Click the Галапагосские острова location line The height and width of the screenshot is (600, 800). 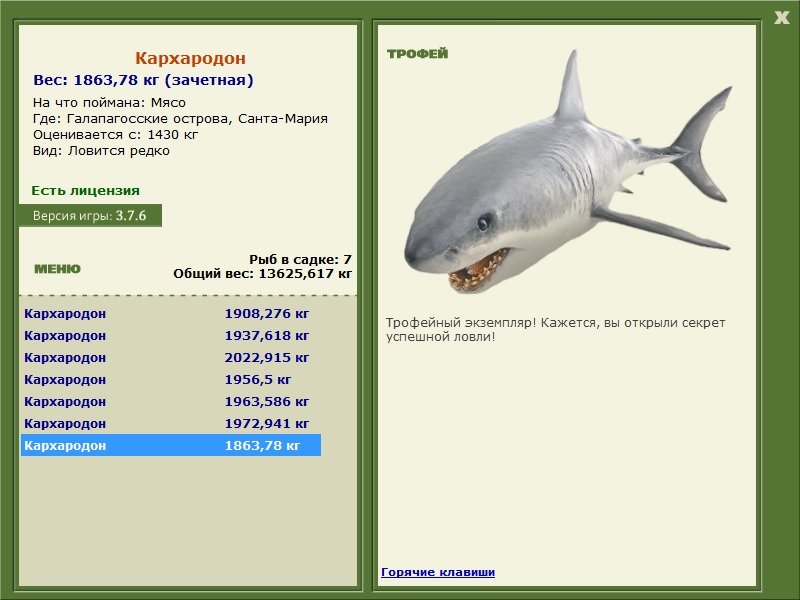pyautogui.click(x=180, y=118)
